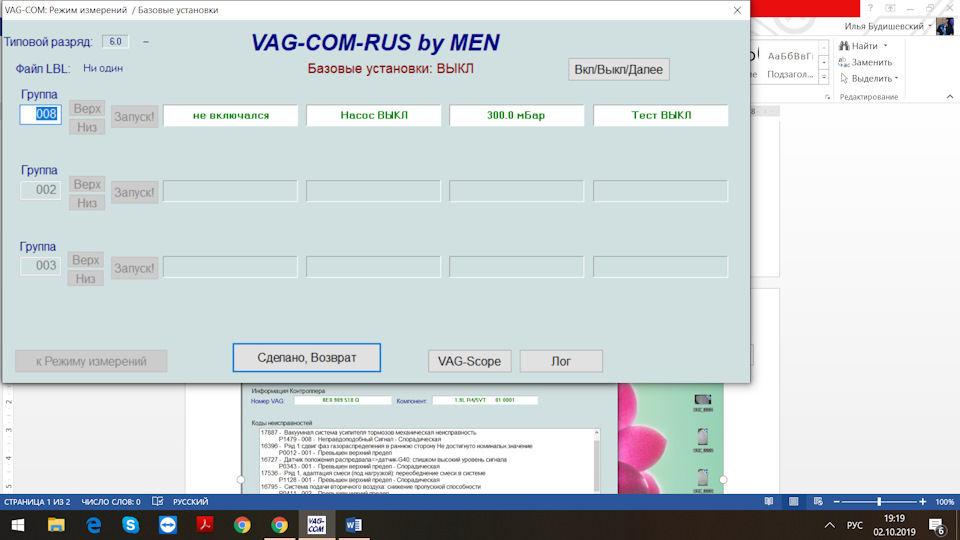Click the Word zoom out minus
960x540 pixels.
click(836, 502)
